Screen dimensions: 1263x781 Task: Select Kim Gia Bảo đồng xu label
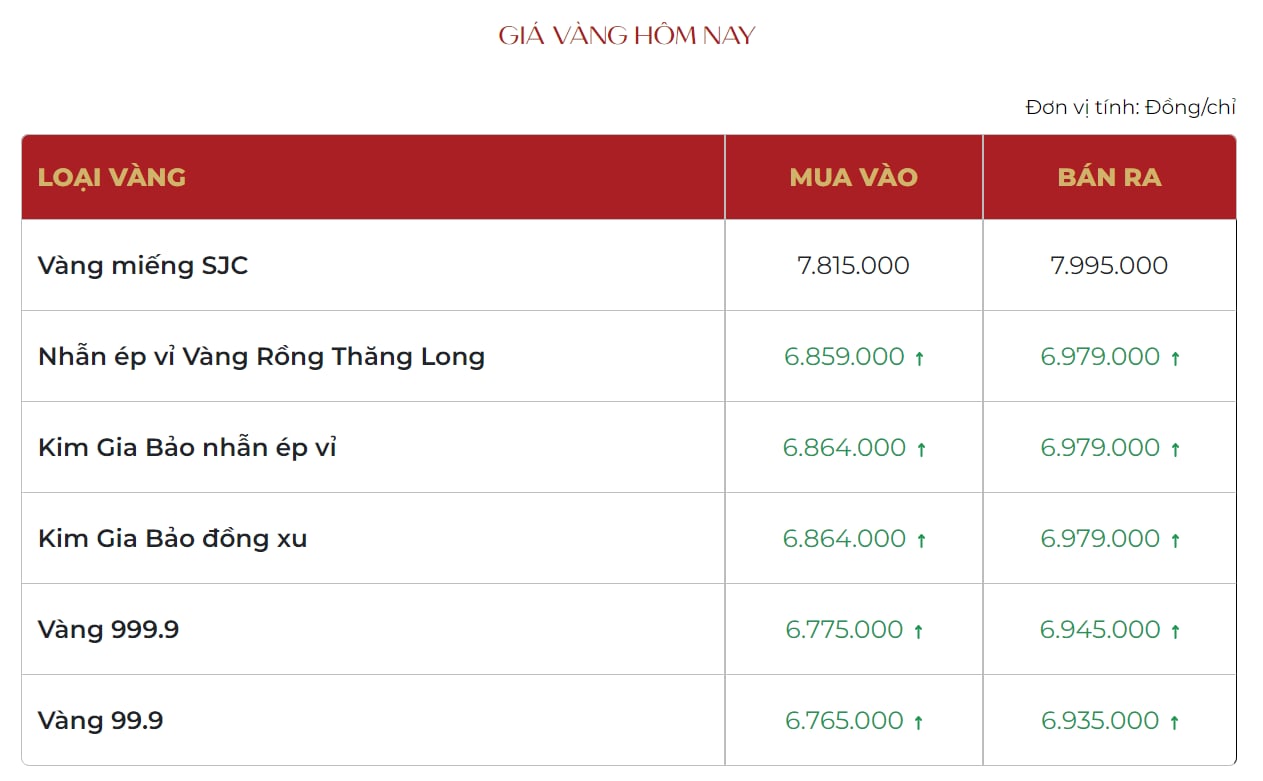172,538
